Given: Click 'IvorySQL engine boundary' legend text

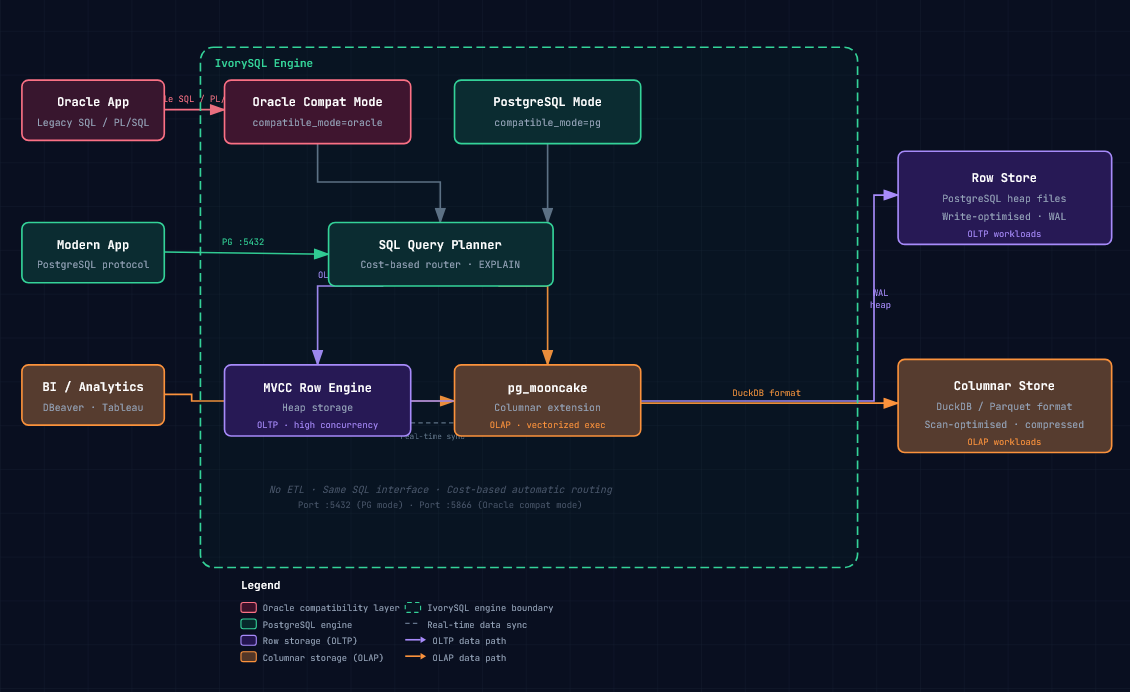Looking at the screenshot, I should tap(490, 608).
